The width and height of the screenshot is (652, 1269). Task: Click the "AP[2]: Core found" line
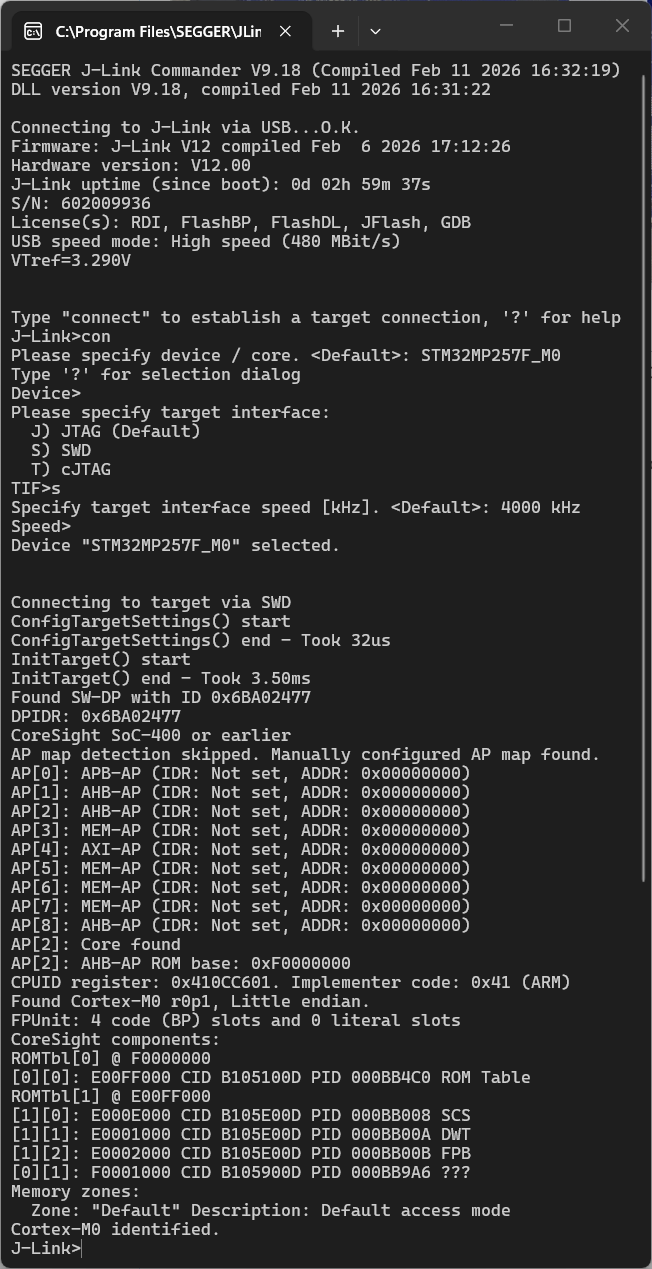pyautogui.click(x=96, y=944)
